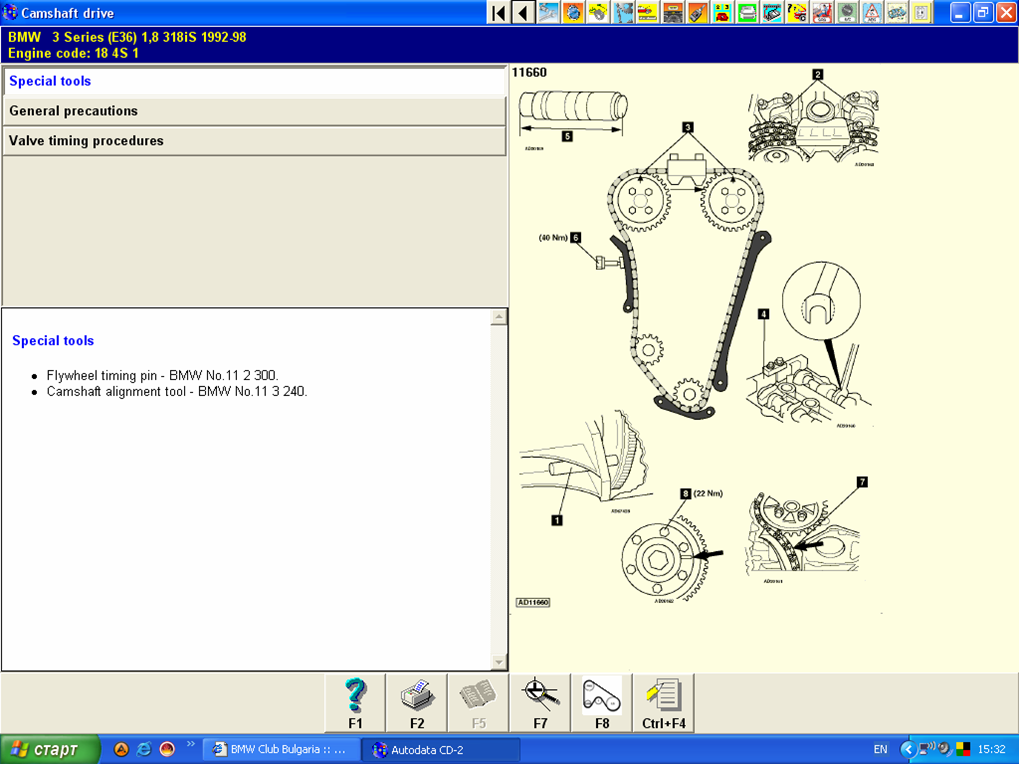Launch the orange 'A' quick launch icon
Image resolution: width=1019 pixels, height=764 pixels.
121,749
